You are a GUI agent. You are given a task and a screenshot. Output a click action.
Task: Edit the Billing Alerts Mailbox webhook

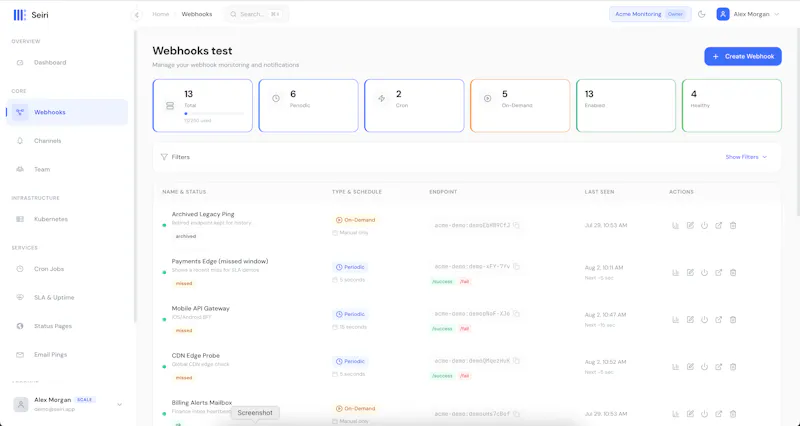click(x=690, y=414)
